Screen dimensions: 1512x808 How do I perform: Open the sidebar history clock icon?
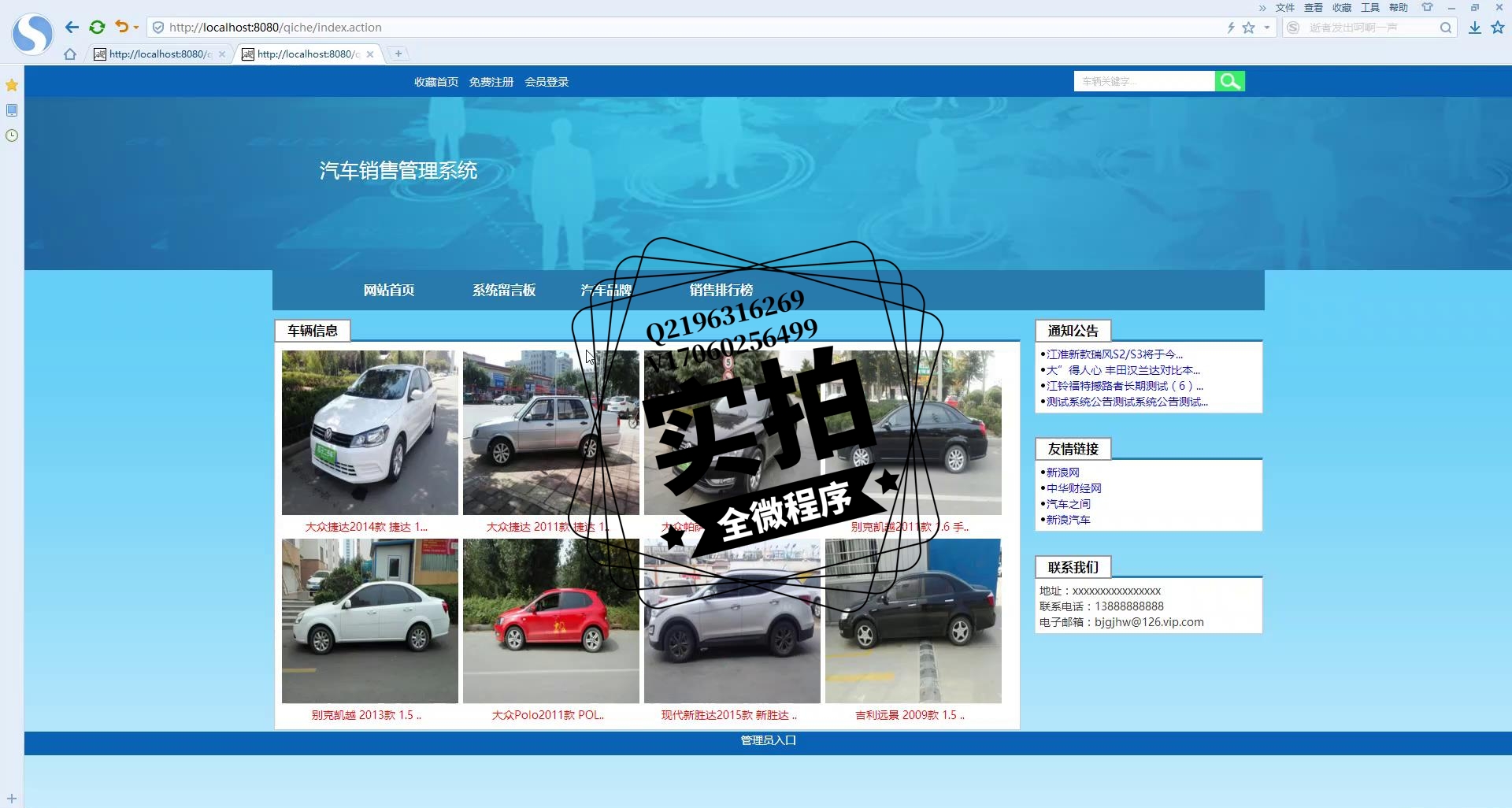point(12,135)
